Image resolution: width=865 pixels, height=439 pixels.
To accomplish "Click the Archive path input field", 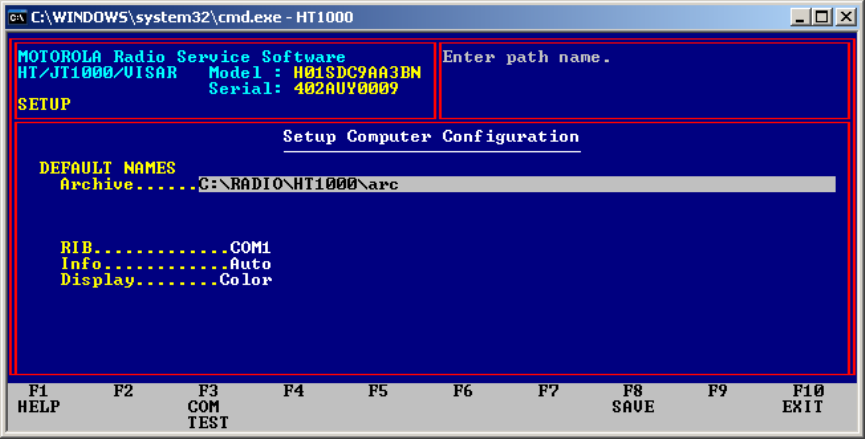I will [517, 184].
